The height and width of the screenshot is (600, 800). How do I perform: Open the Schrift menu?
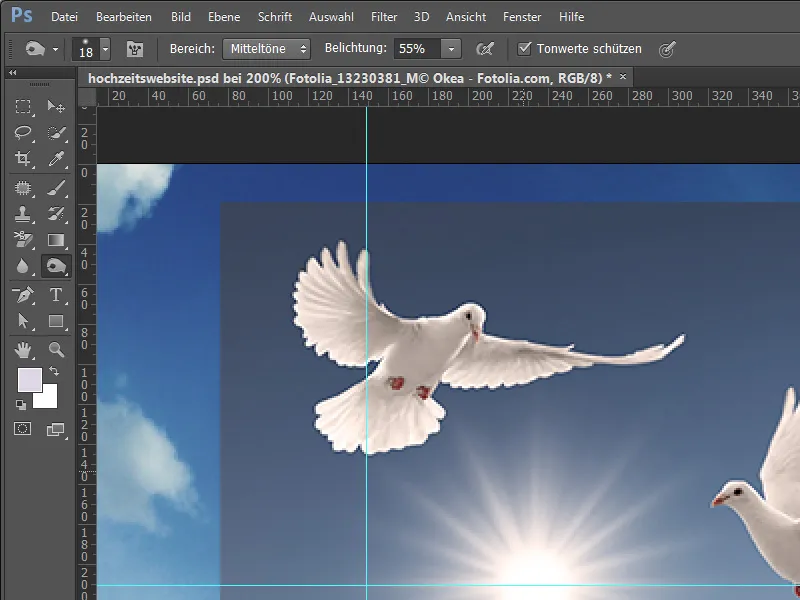tap(275, 17)
